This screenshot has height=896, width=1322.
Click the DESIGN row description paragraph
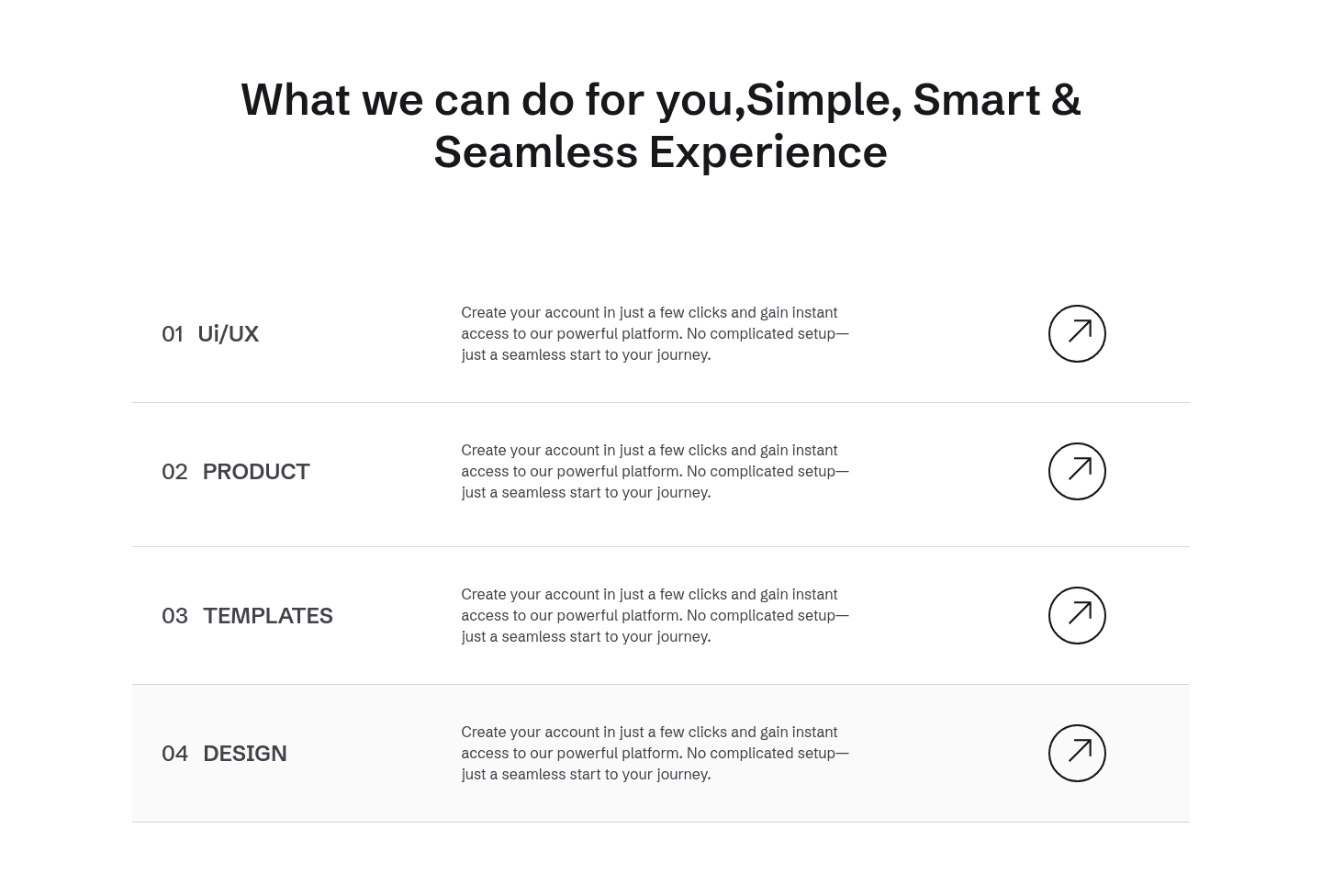click(655, 753)
